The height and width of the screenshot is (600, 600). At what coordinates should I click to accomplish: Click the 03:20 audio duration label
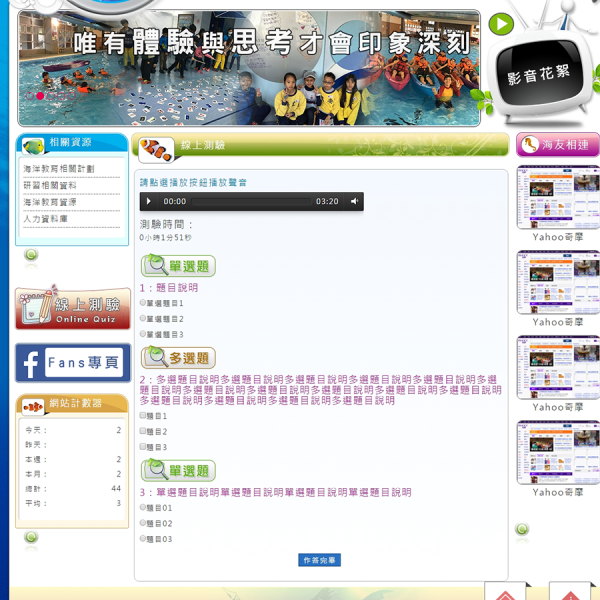(327, 201)
